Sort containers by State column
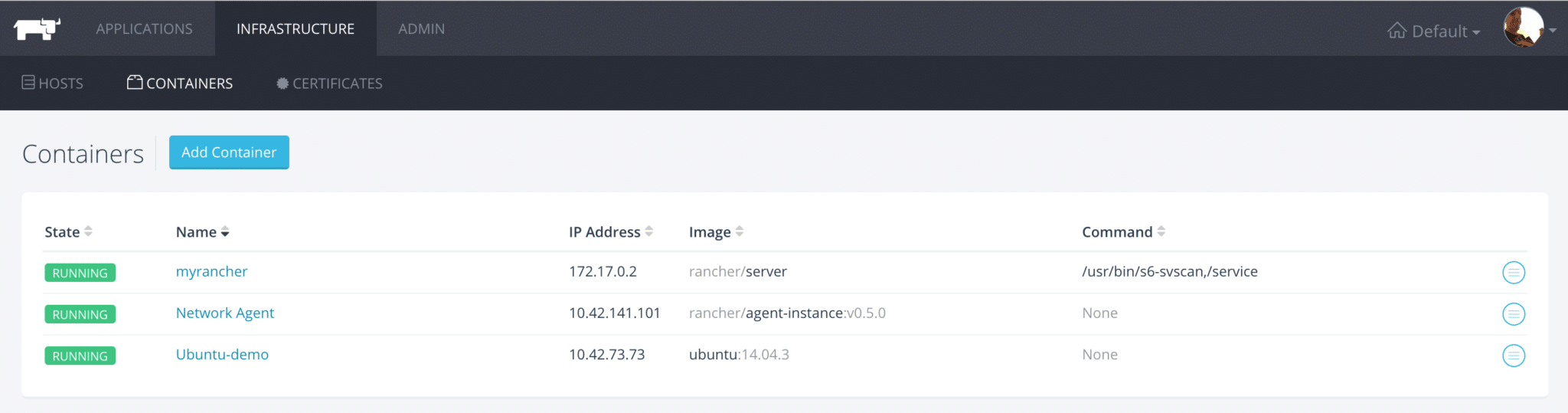The height and width of the screenshot is (413, 1568). [68, 231]
